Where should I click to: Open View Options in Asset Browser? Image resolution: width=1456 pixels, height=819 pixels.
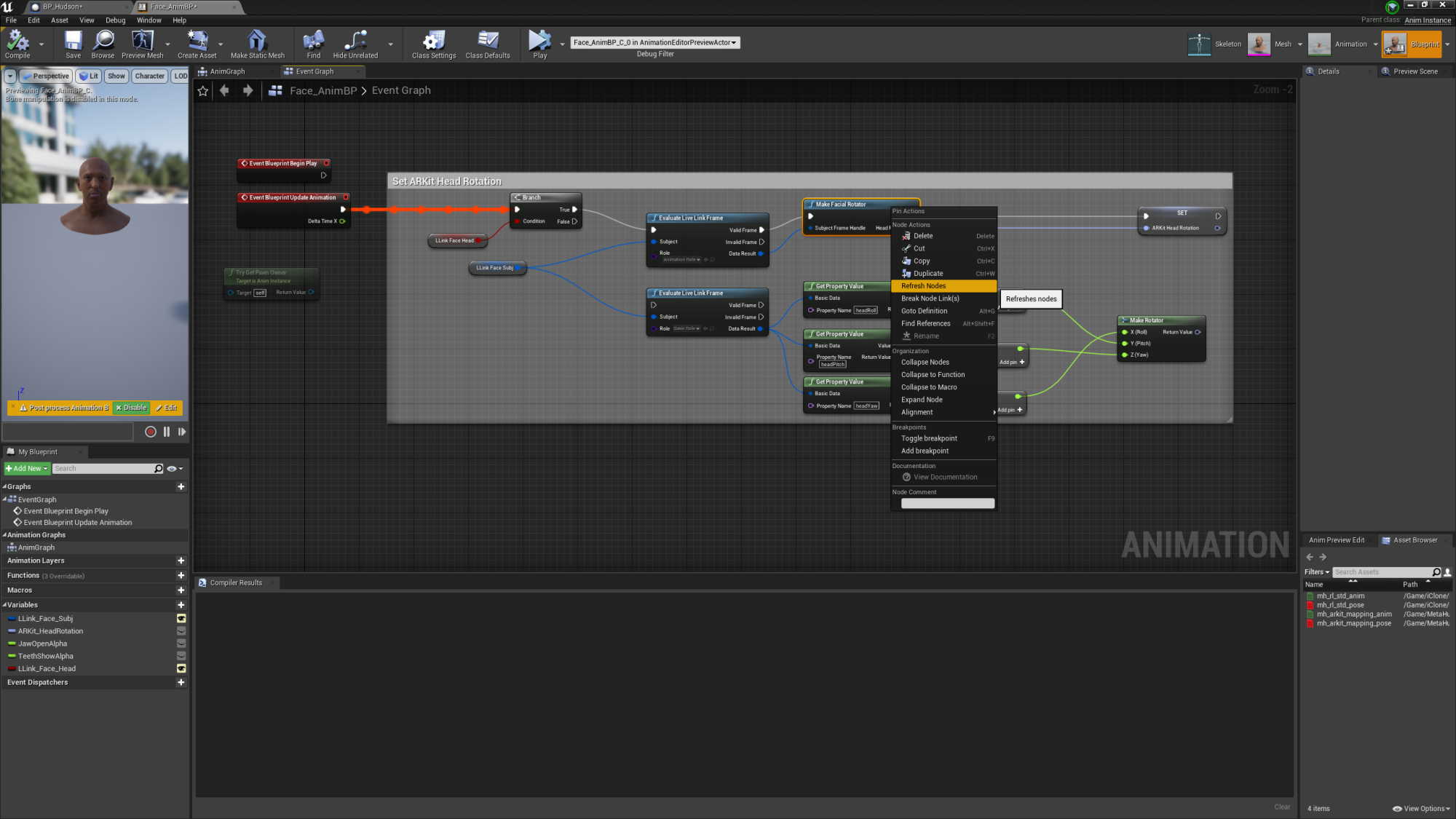click(1421, 809)
